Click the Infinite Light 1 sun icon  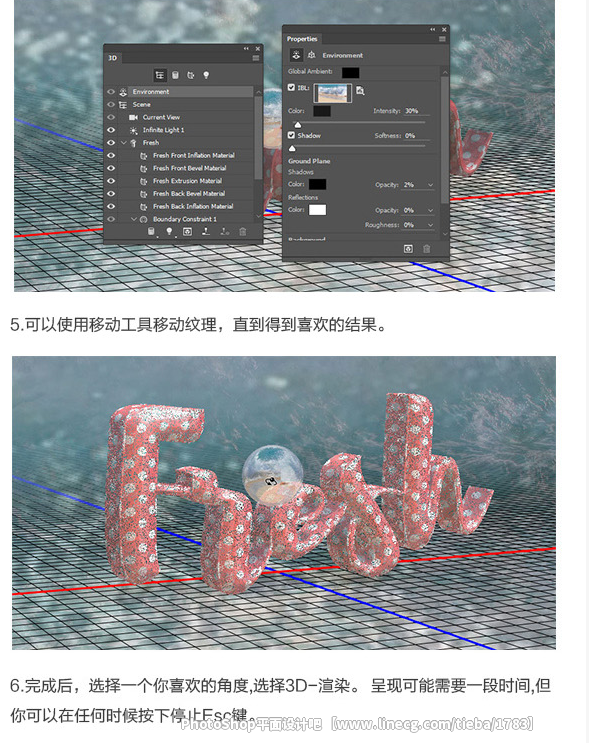[134, 130]
